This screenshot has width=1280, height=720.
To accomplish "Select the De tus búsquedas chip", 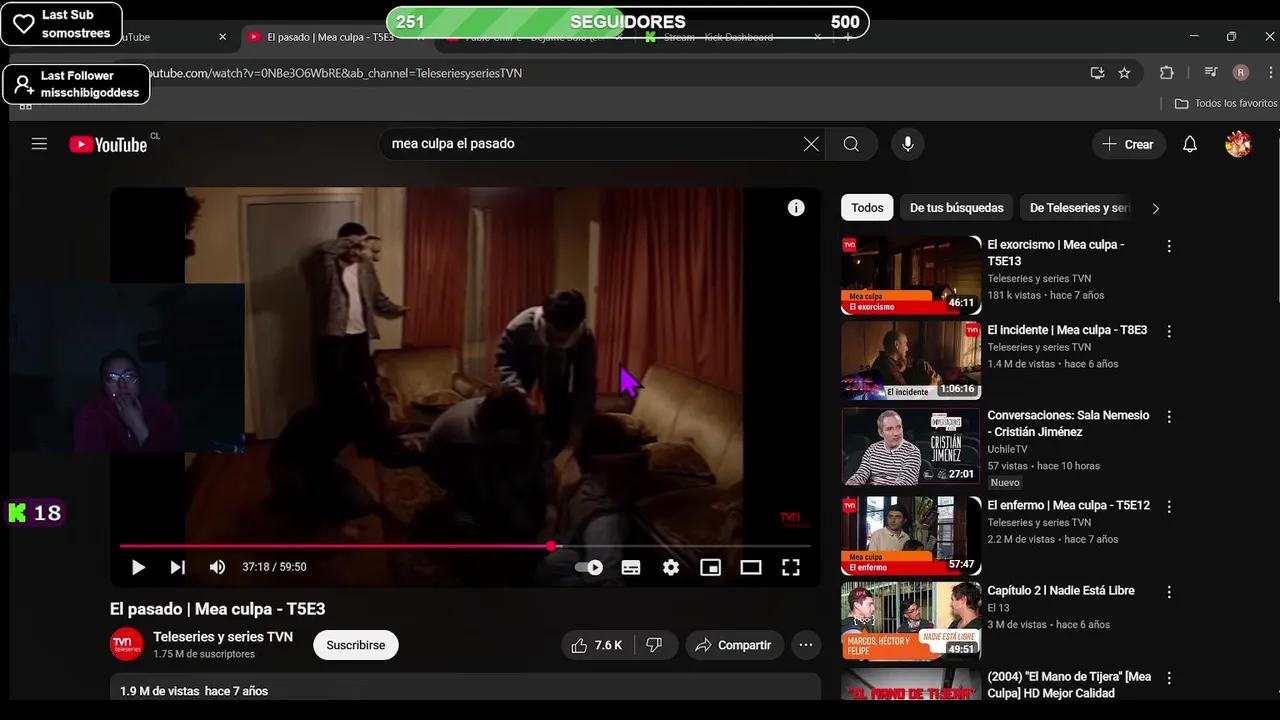I will tap(956, 208).
